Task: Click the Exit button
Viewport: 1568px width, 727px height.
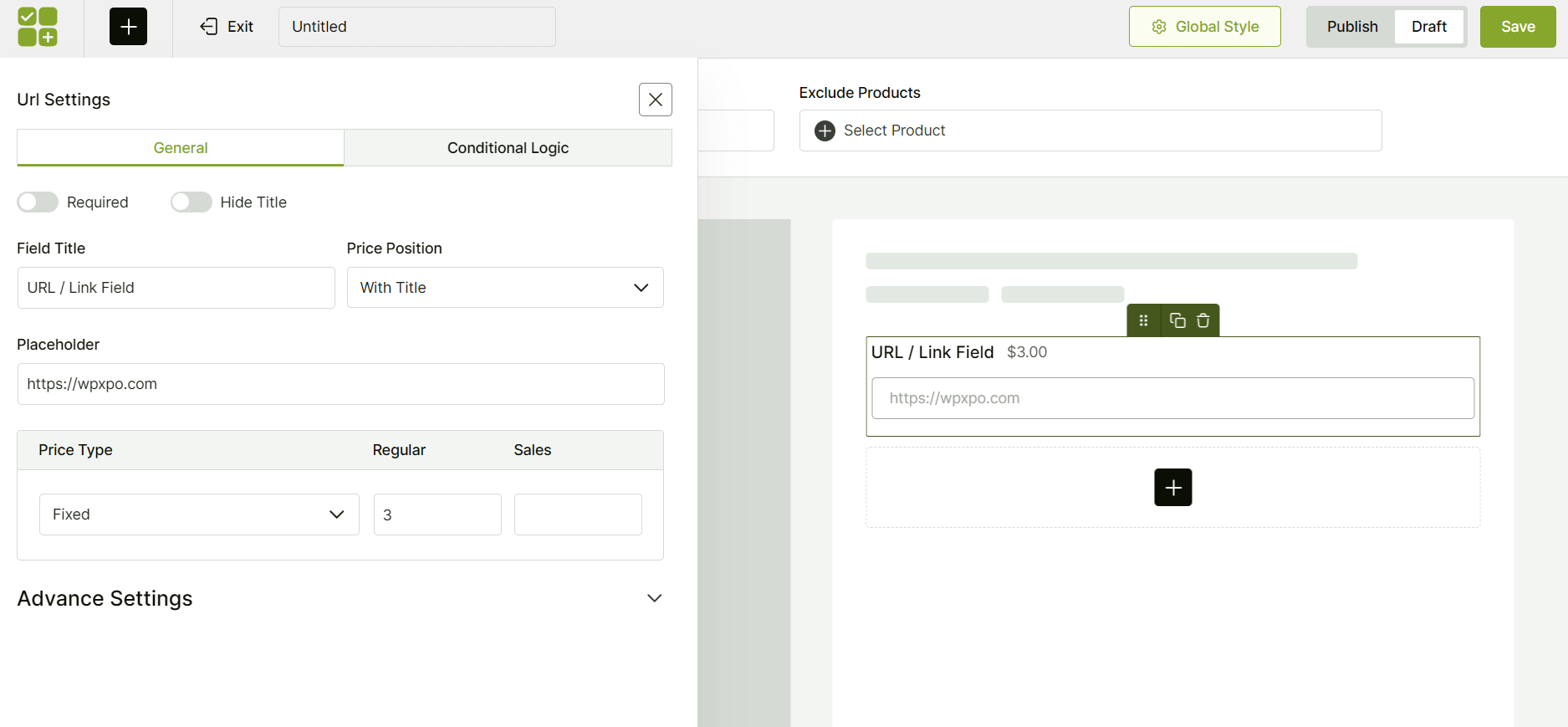Action: click(227, 27)
